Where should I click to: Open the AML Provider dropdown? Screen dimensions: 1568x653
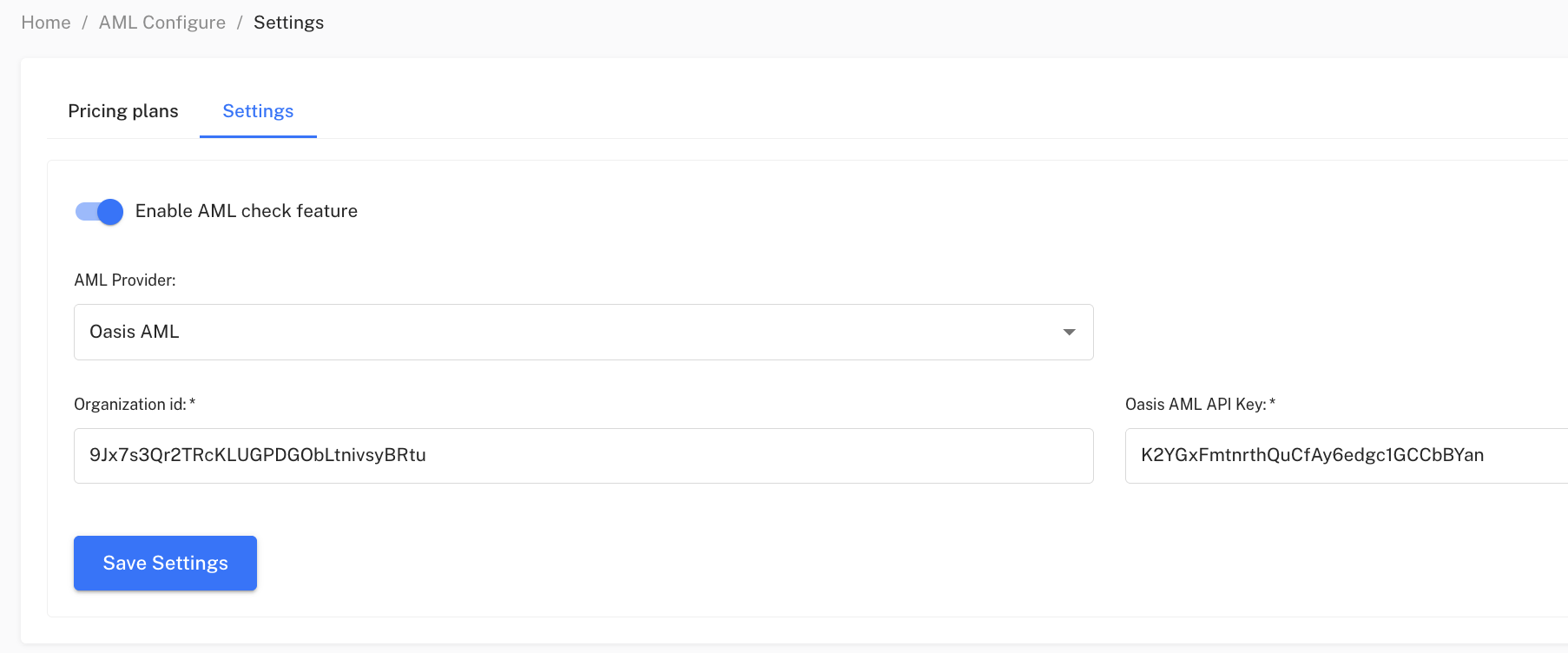[583, 332]
